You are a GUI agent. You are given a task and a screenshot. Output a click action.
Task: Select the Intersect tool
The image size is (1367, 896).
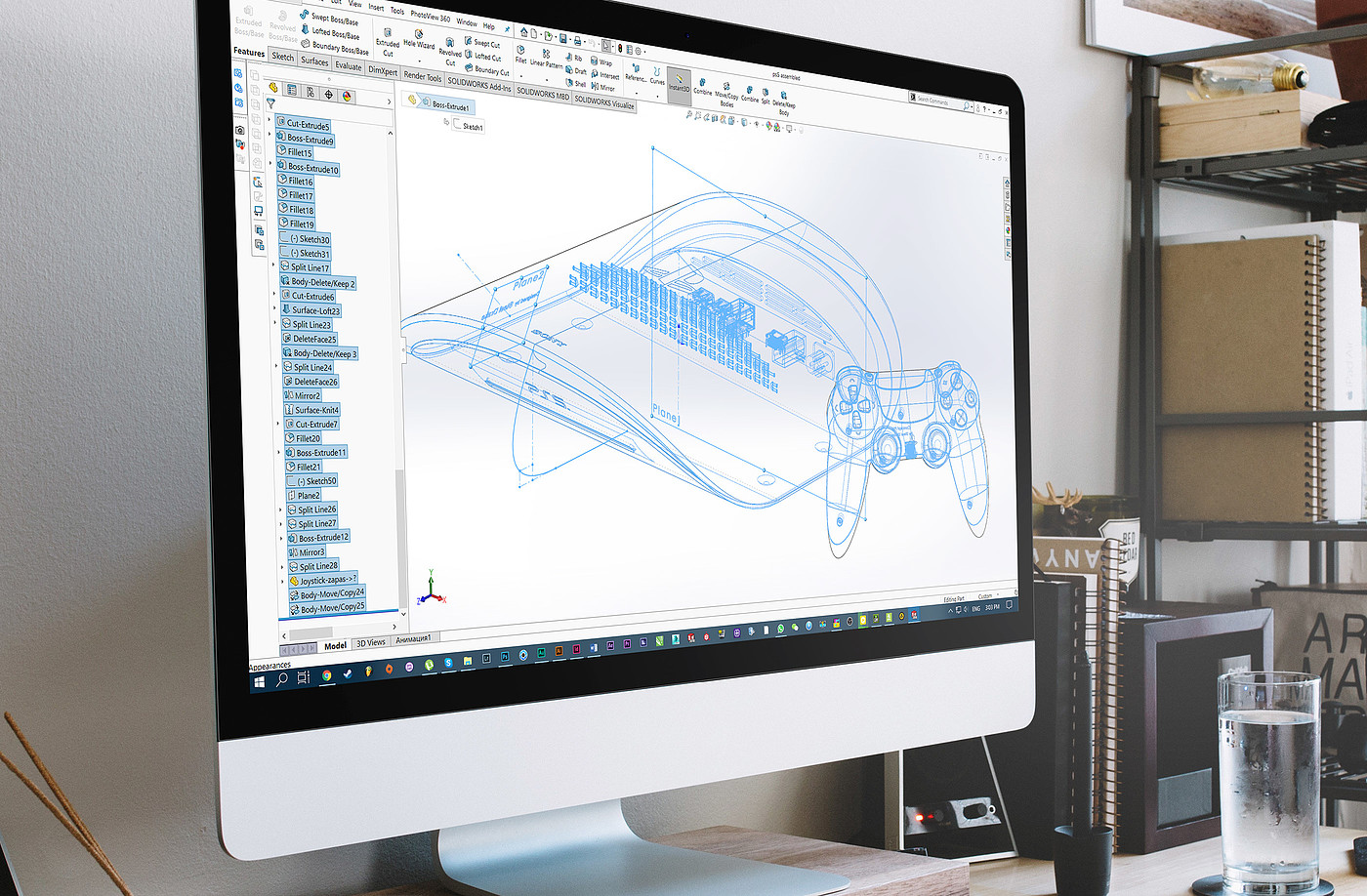(x=605, y=74)
